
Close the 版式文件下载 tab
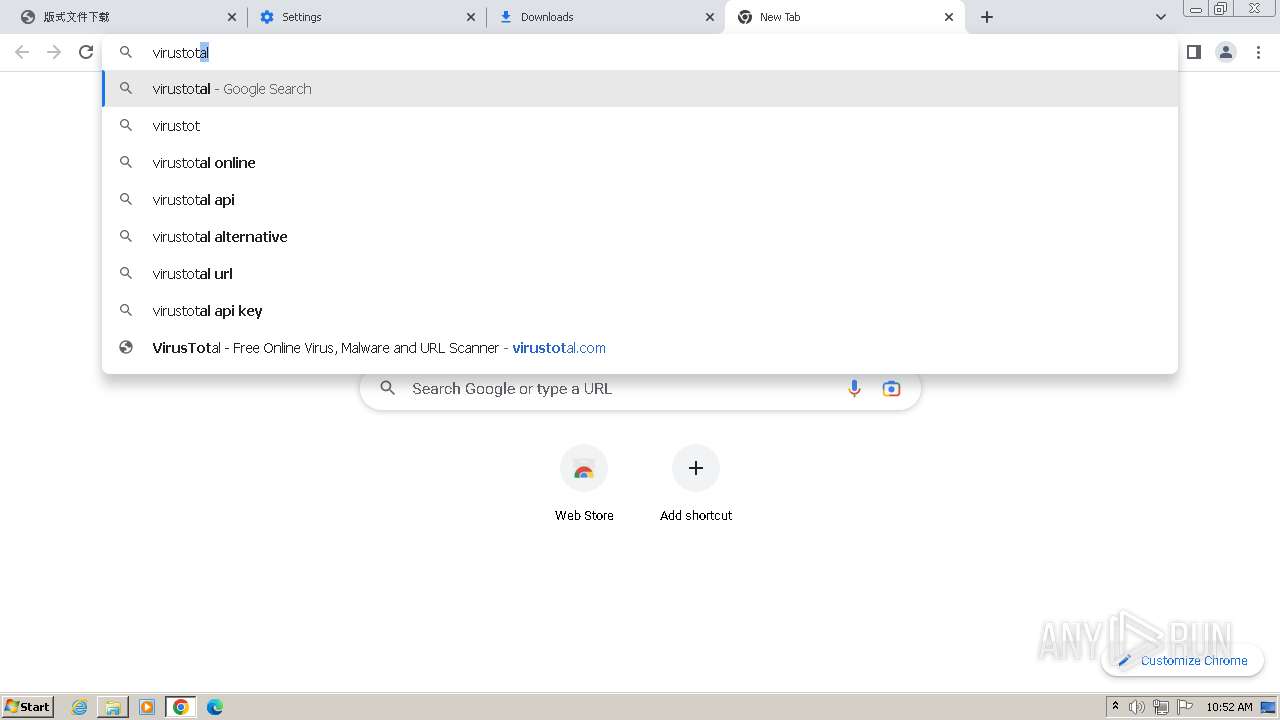(232, 17)
